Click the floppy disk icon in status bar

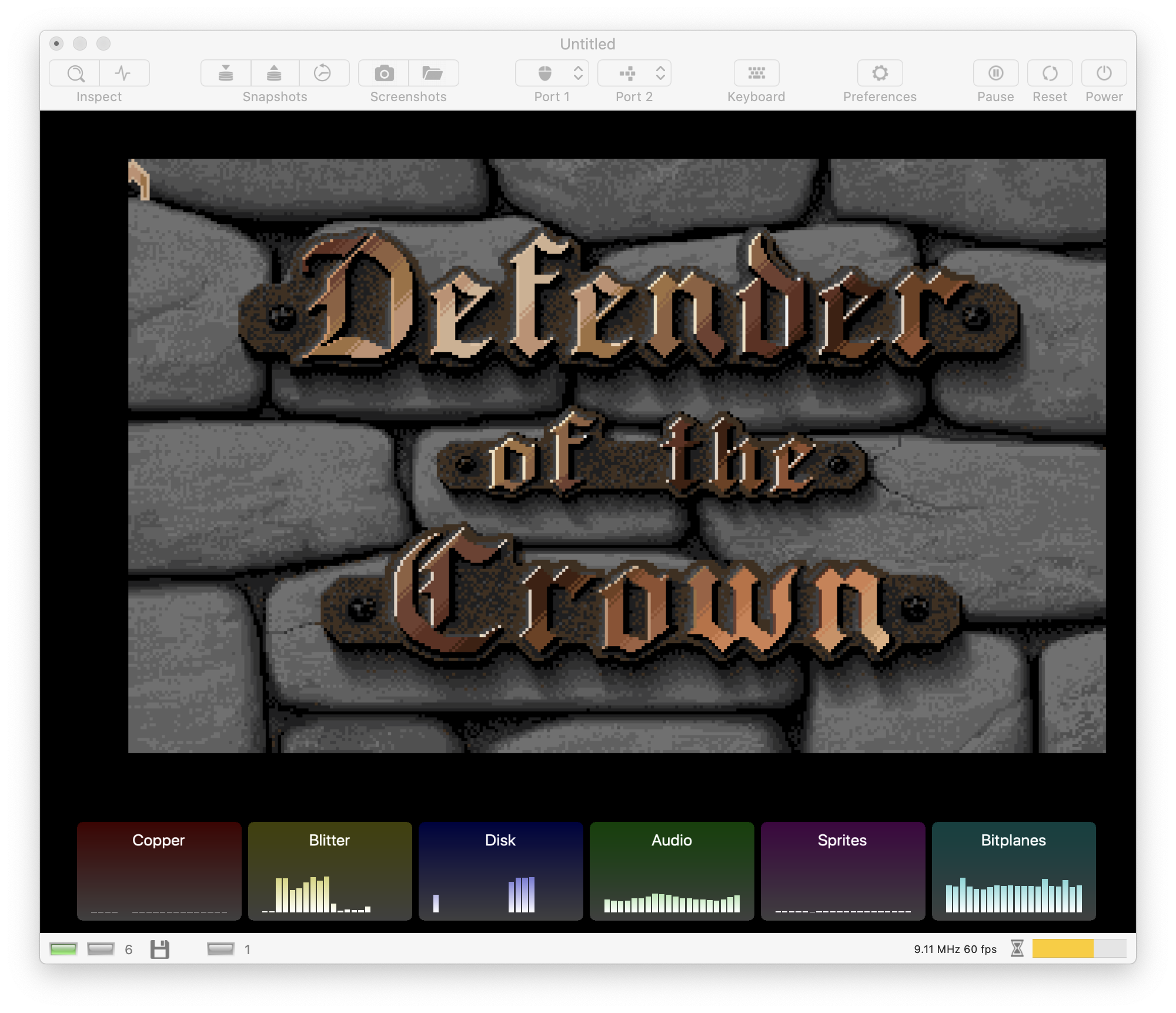point(160,949)
